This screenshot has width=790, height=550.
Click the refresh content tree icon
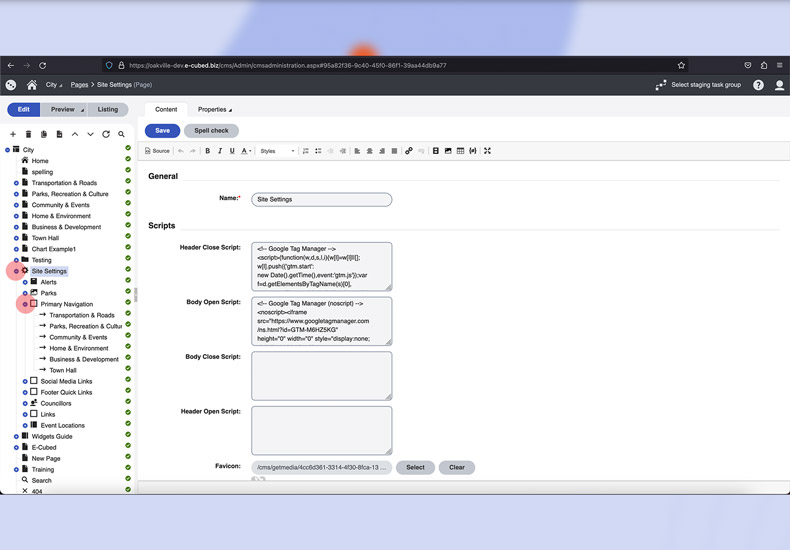[106, 134]
